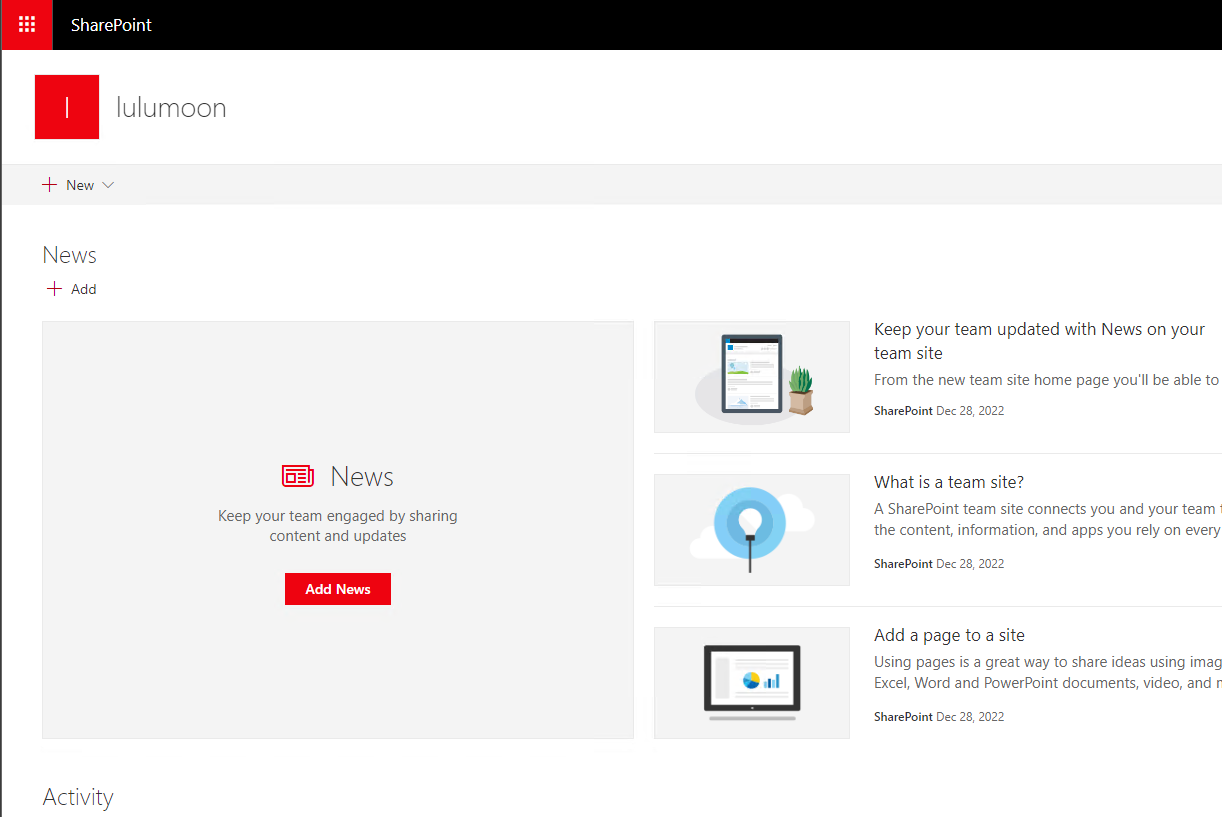Click the Add link under News

(83, 289)
